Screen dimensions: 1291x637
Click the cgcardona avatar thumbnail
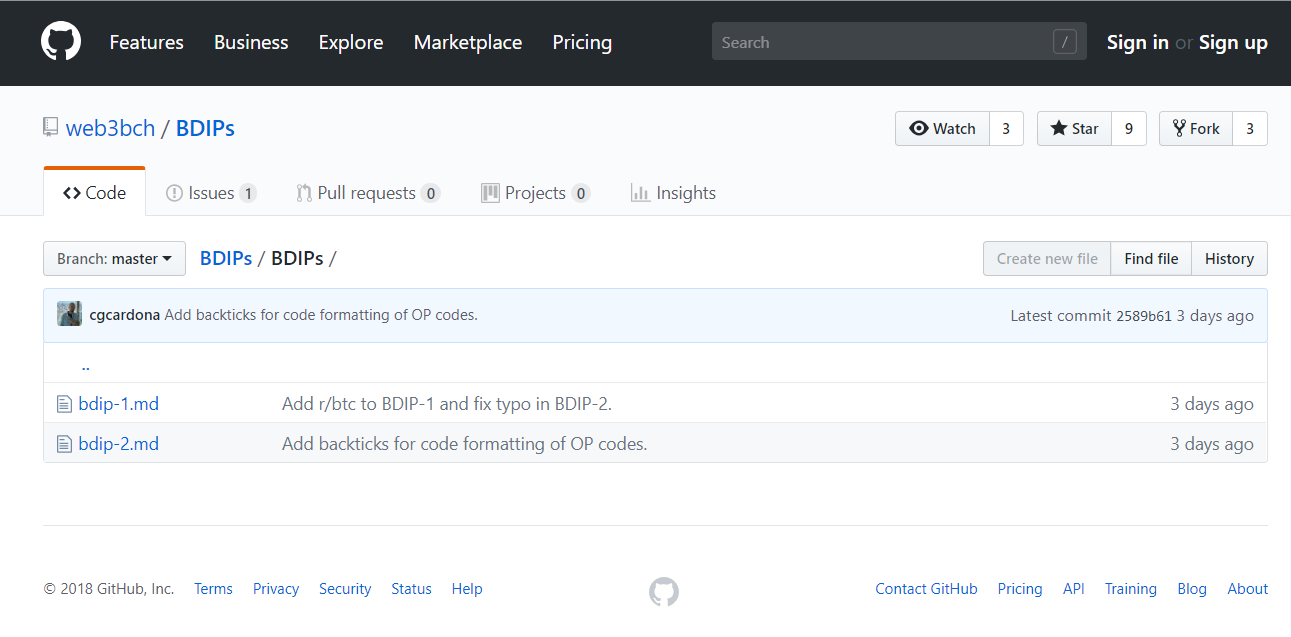click(69, 314)
